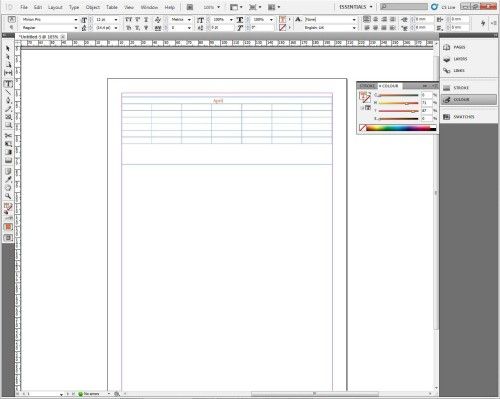Toggle paragraph formatting controls mode
The height and width of the screenshot is (399, 500).
[11, 28]
